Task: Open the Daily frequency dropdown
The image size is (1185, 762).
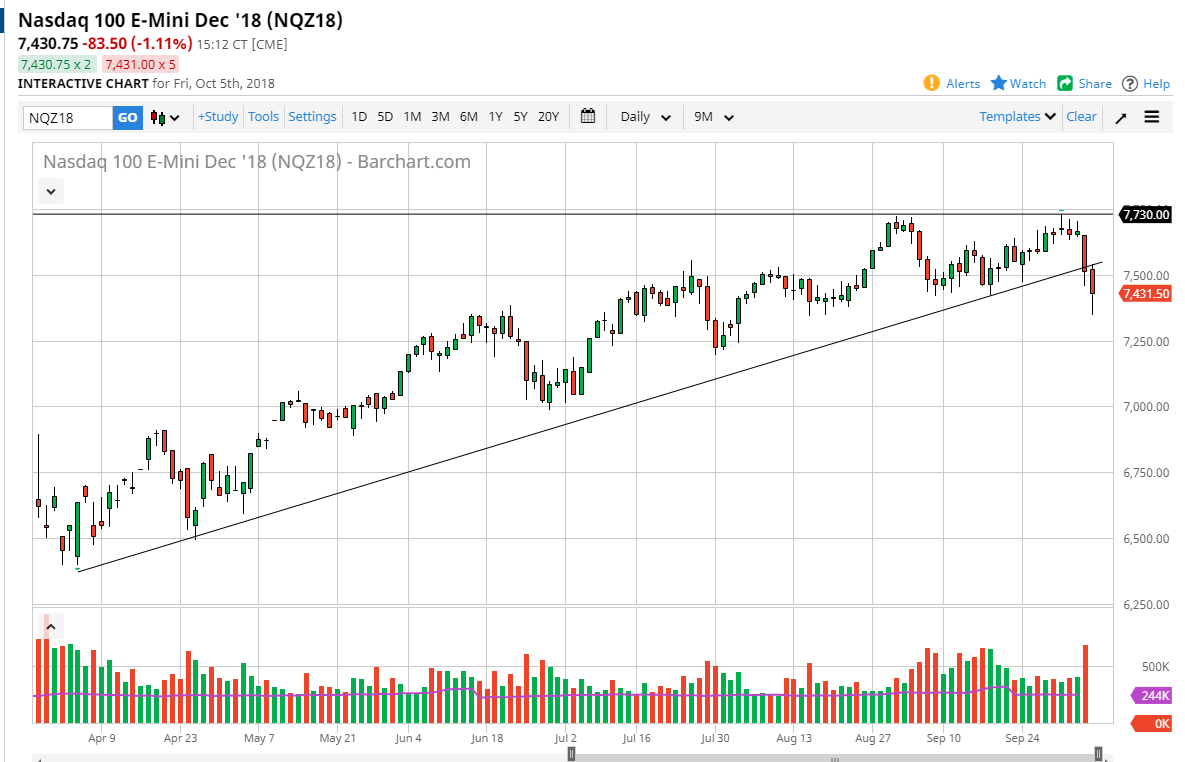Action: click(x=644, y=117)
